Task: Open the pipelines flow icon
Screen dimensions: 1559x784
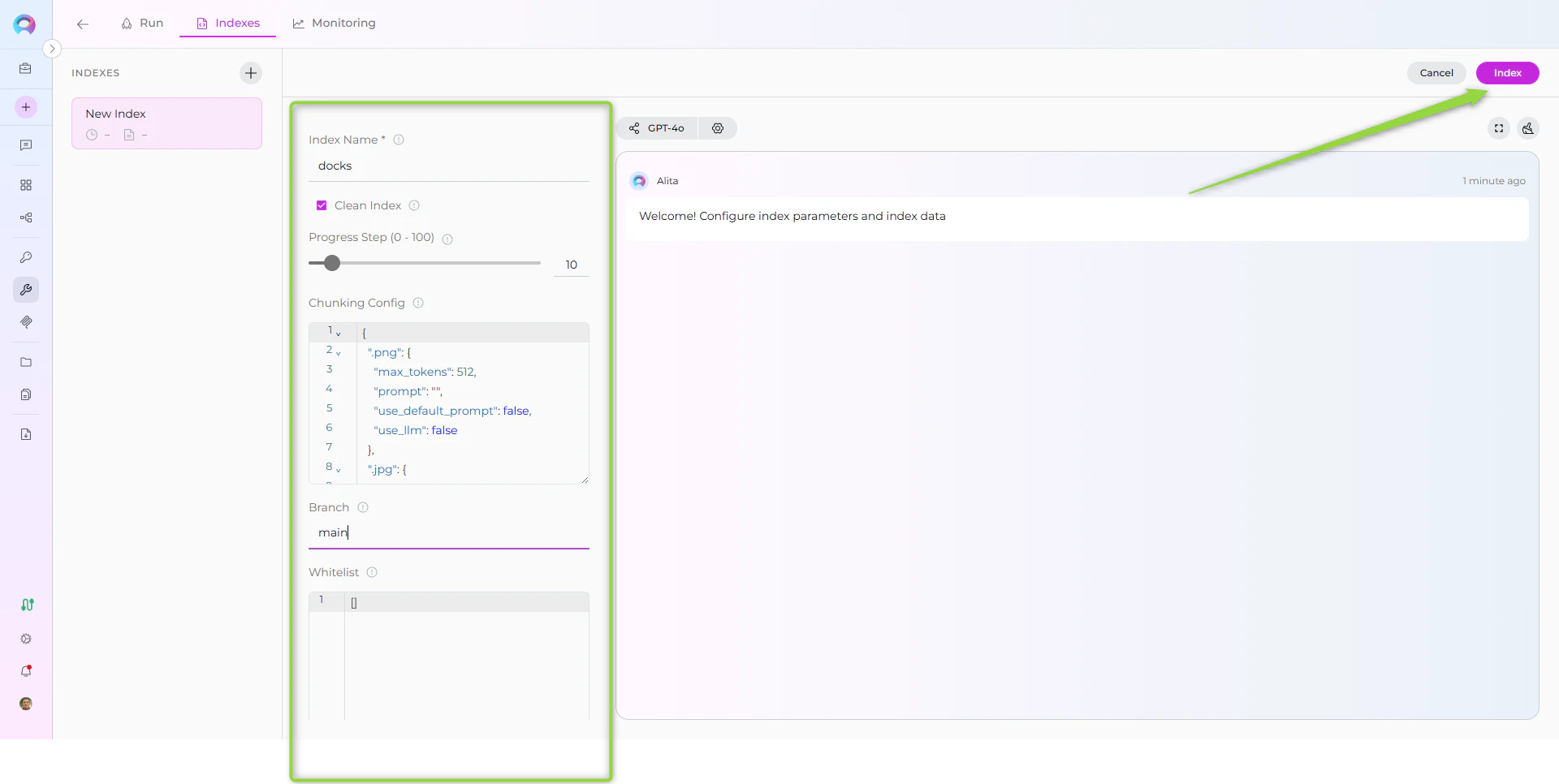Action: coord(26,218)
